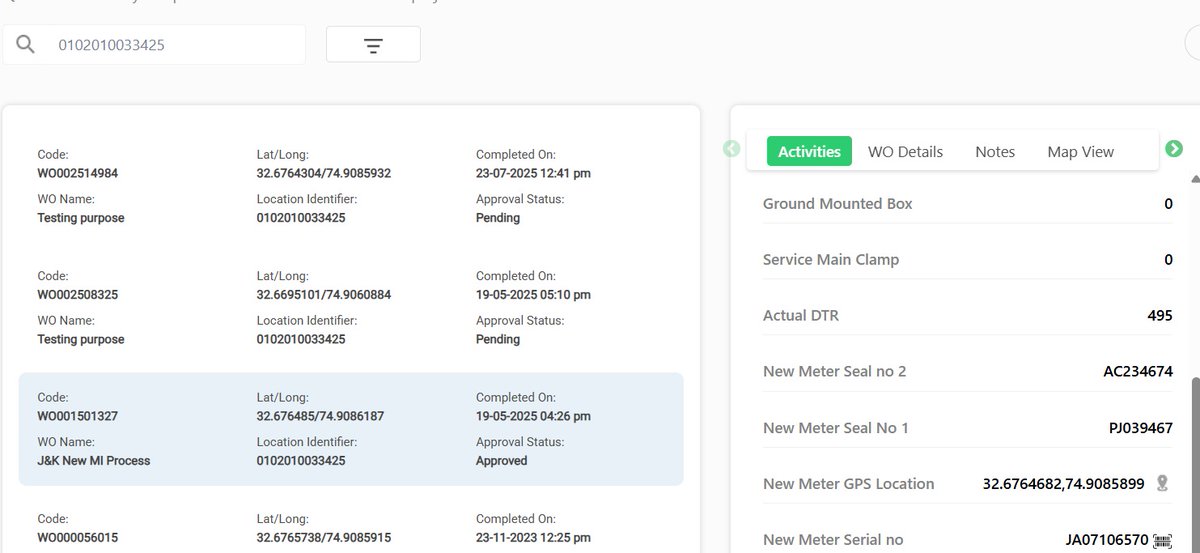Click seal number AC234674
This screenshot has width=1200, height=553.
pos(1138,372)
